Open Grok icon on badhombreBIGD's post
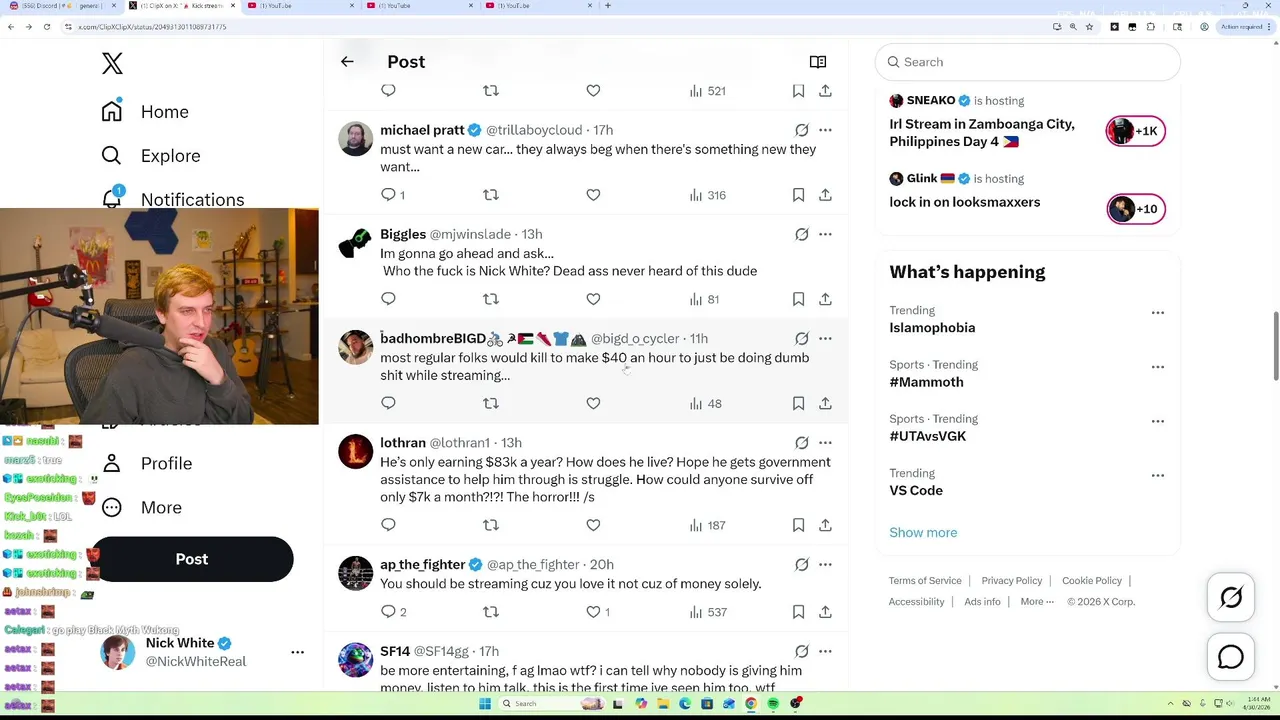 (802, 338)
